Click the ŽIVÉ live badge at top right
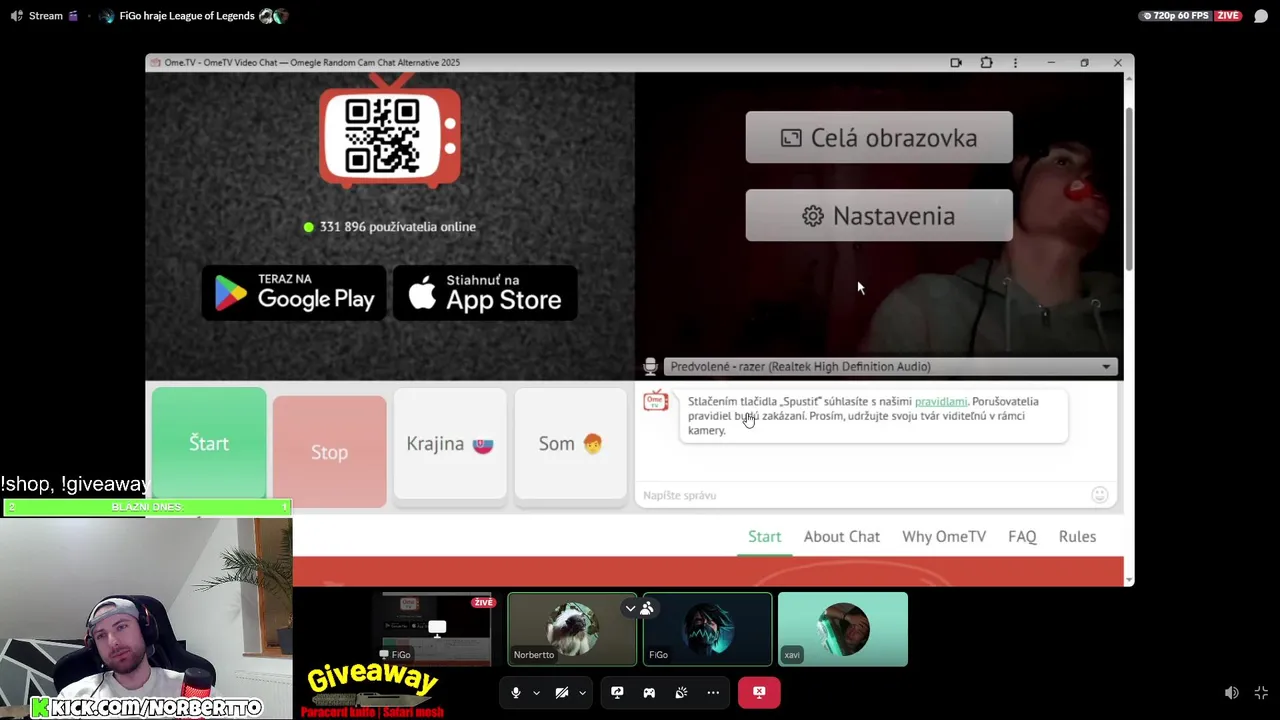Screen dimensions: 1280x720 [1228, 16]
